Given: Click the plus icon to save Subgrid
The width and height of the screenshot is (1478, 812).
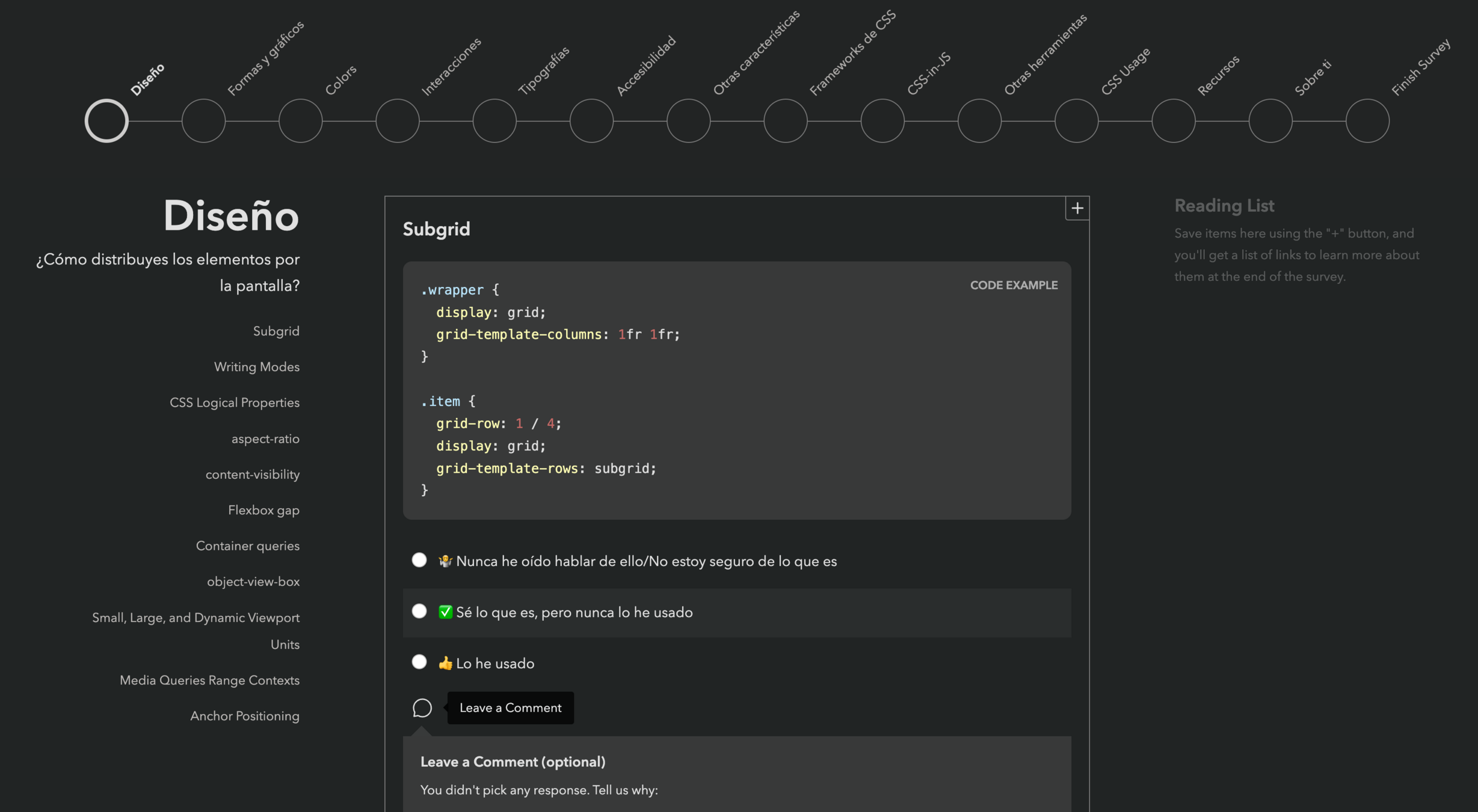Looking at the screenshot, I should tap(1077, 208).
